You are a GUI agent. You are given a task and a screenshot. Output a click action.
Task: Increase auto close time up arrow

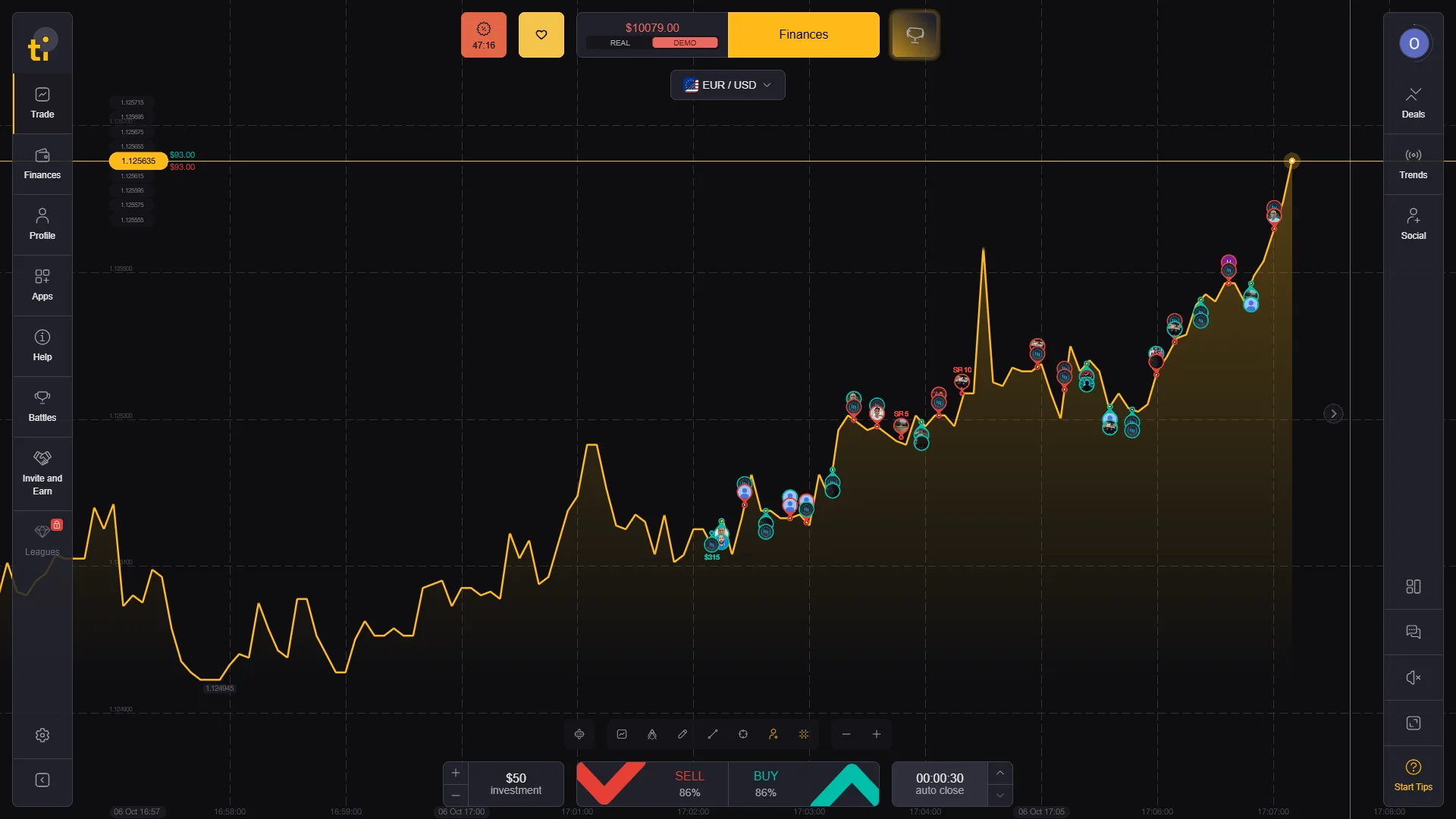point(1000,773)
